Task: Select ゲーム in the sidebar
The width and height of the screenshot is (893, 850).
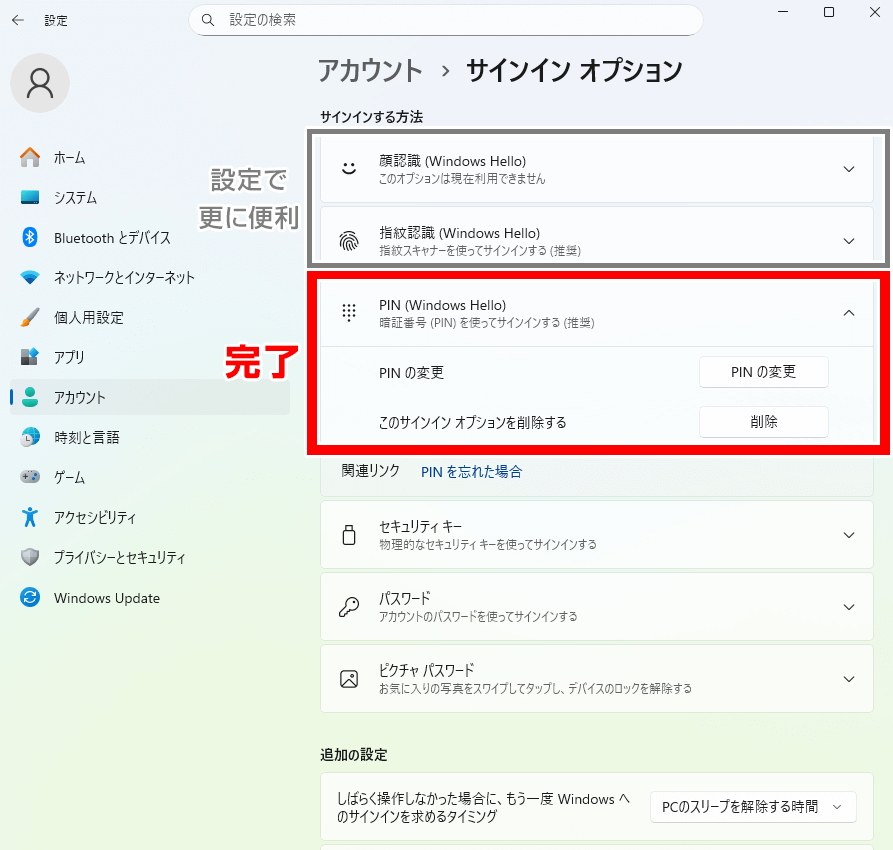Action: pyautogui.click(x=69, y=478)
